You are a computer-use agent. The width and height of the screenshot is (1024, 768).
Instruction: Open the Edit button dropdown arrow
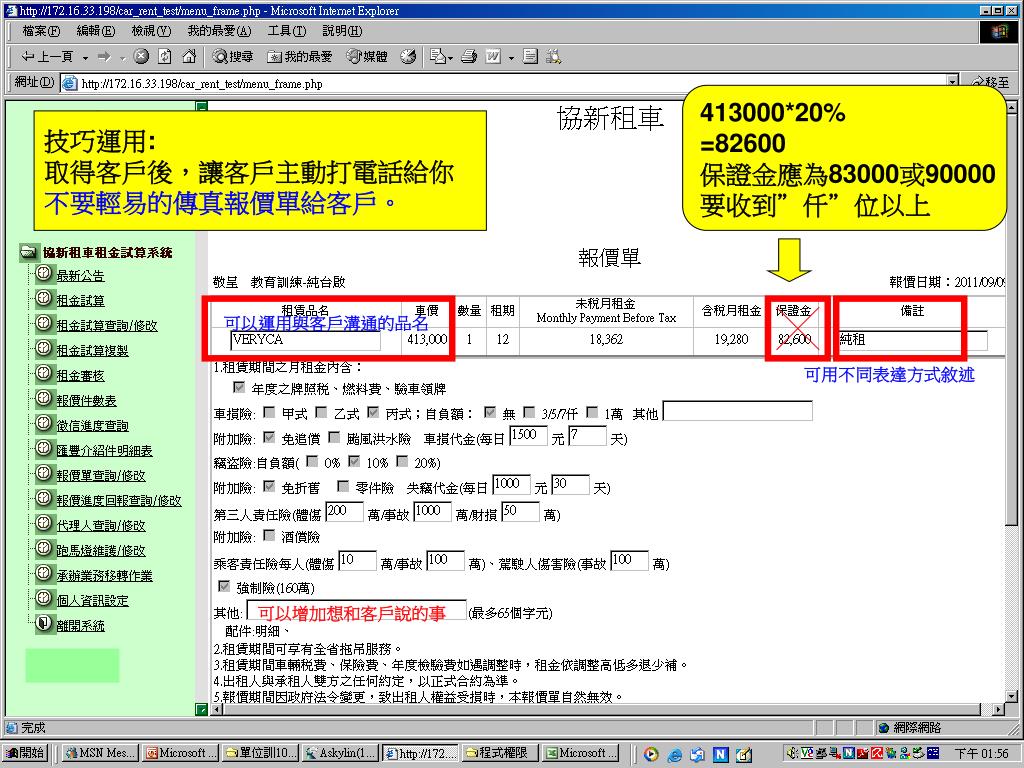point(511,57)
